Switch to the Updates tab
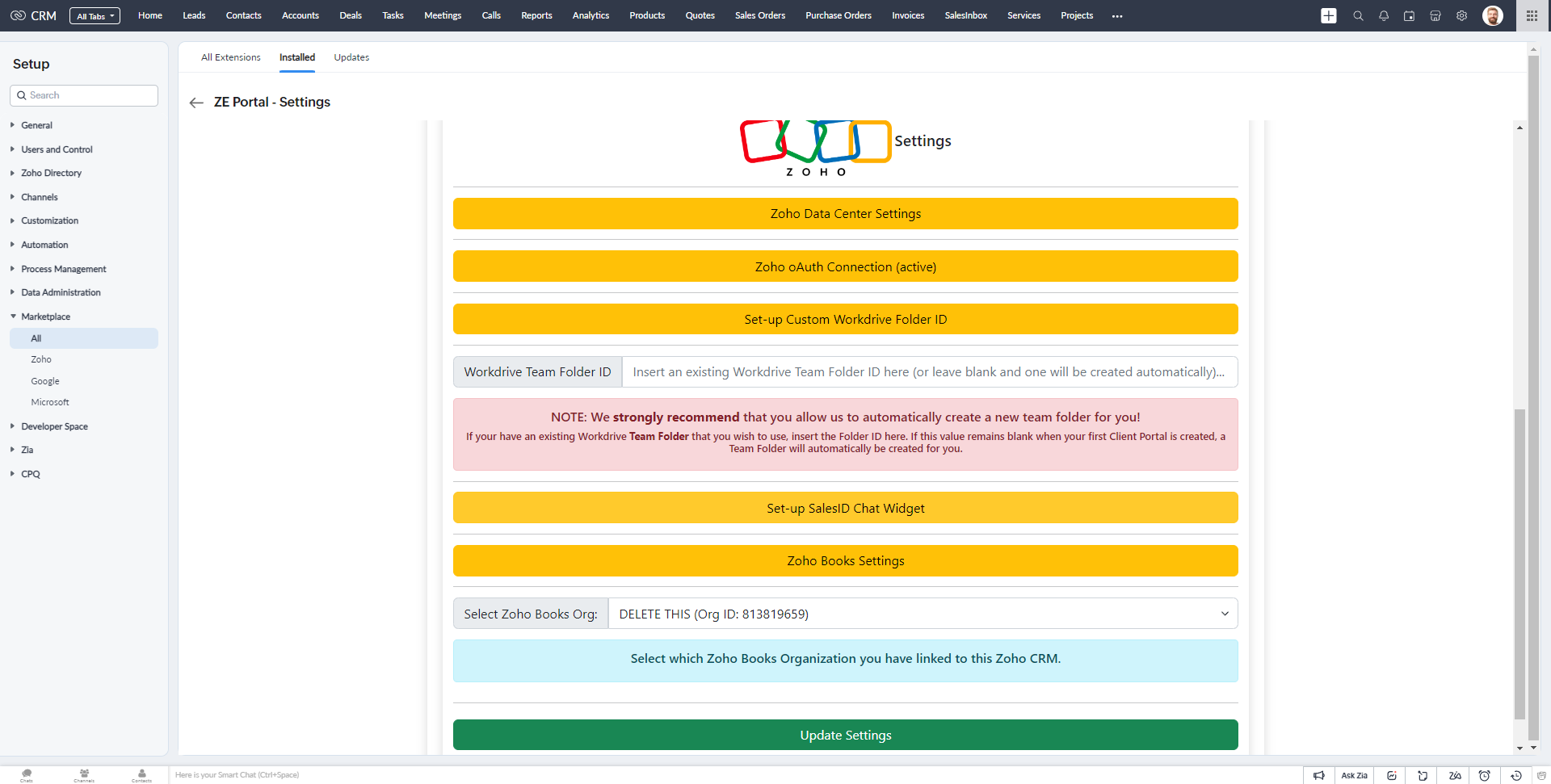This screenshot has width=1551, height=784. click(x=351, y=57)
